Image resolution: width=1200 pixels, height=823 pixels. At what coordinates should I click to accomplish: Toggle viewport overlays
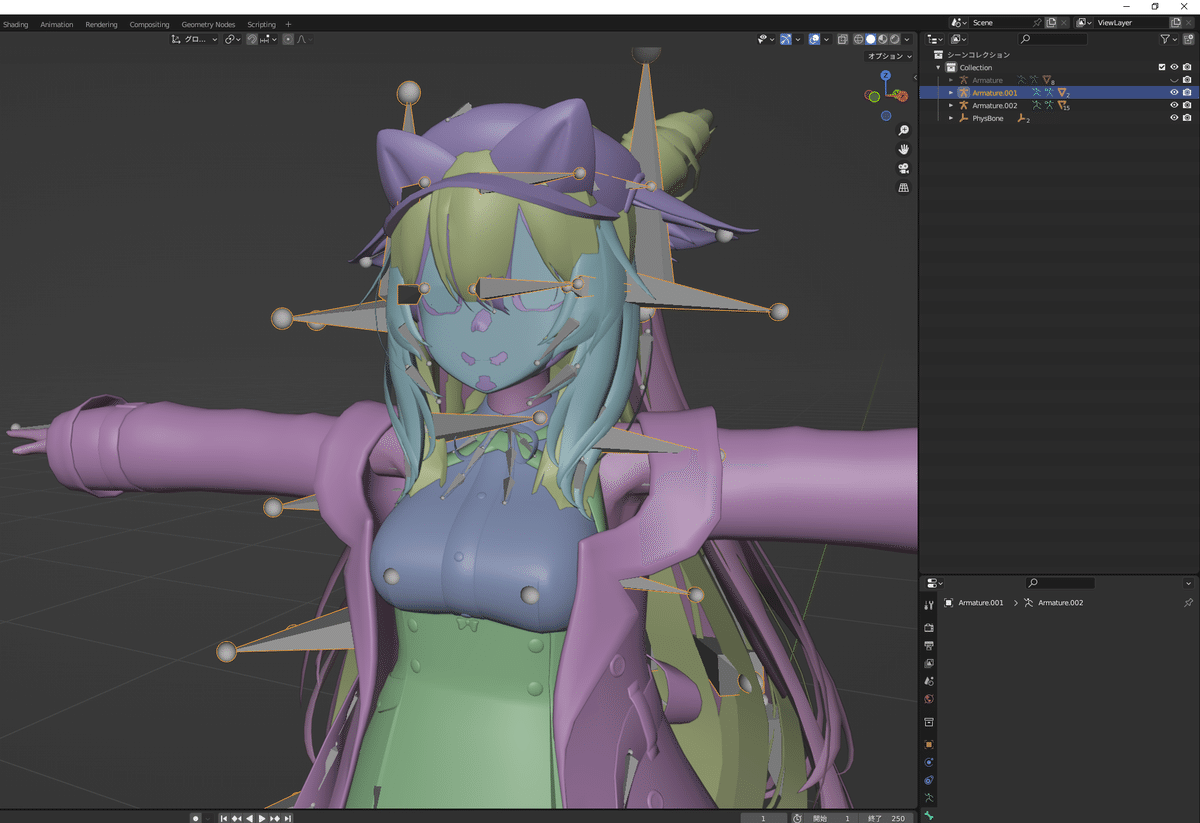tap(814, 39)
